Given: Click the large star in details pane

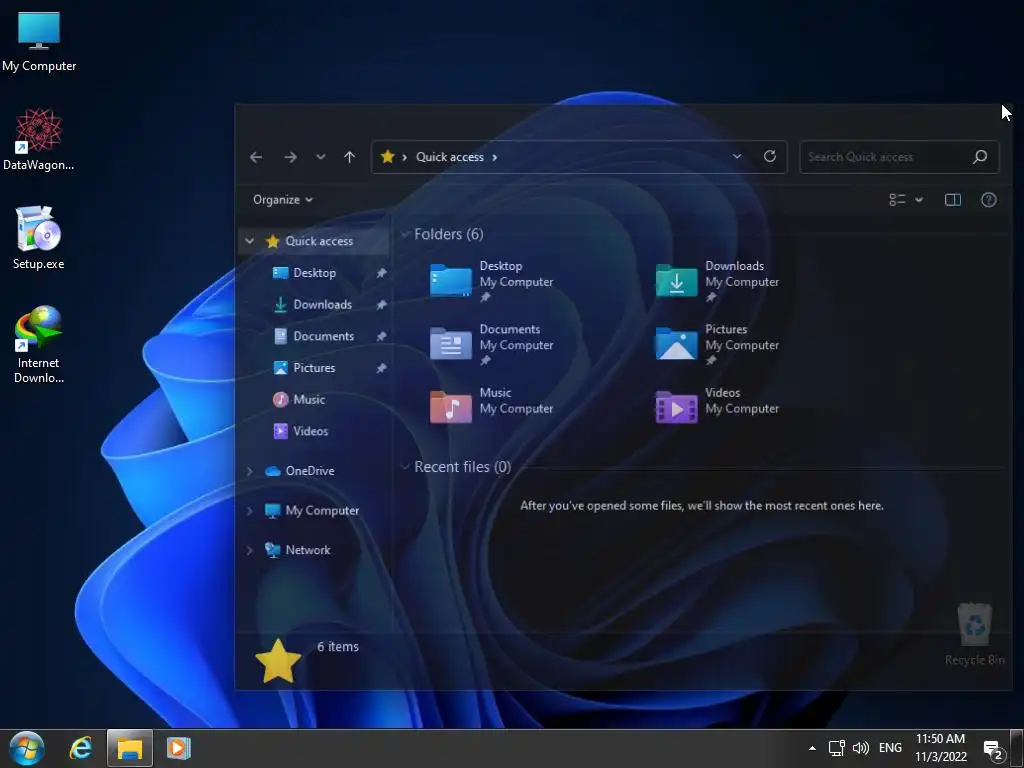Looking at the screenshot, I should [279, 661].
